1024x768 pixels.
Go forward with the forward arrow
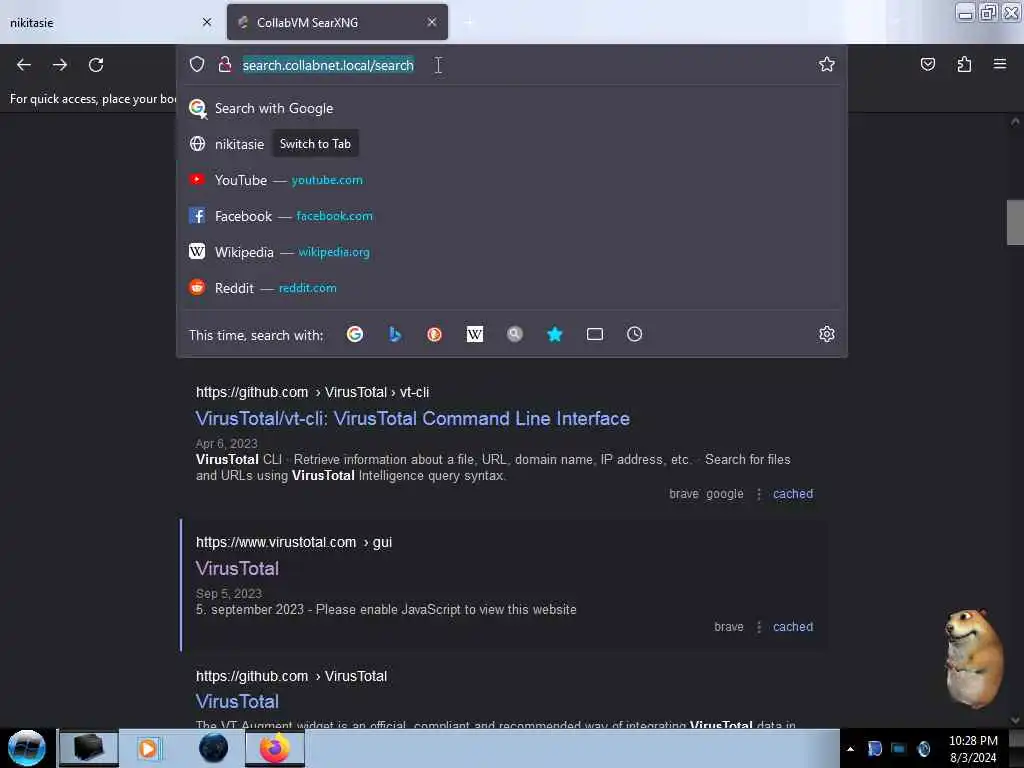click(60, 65)
